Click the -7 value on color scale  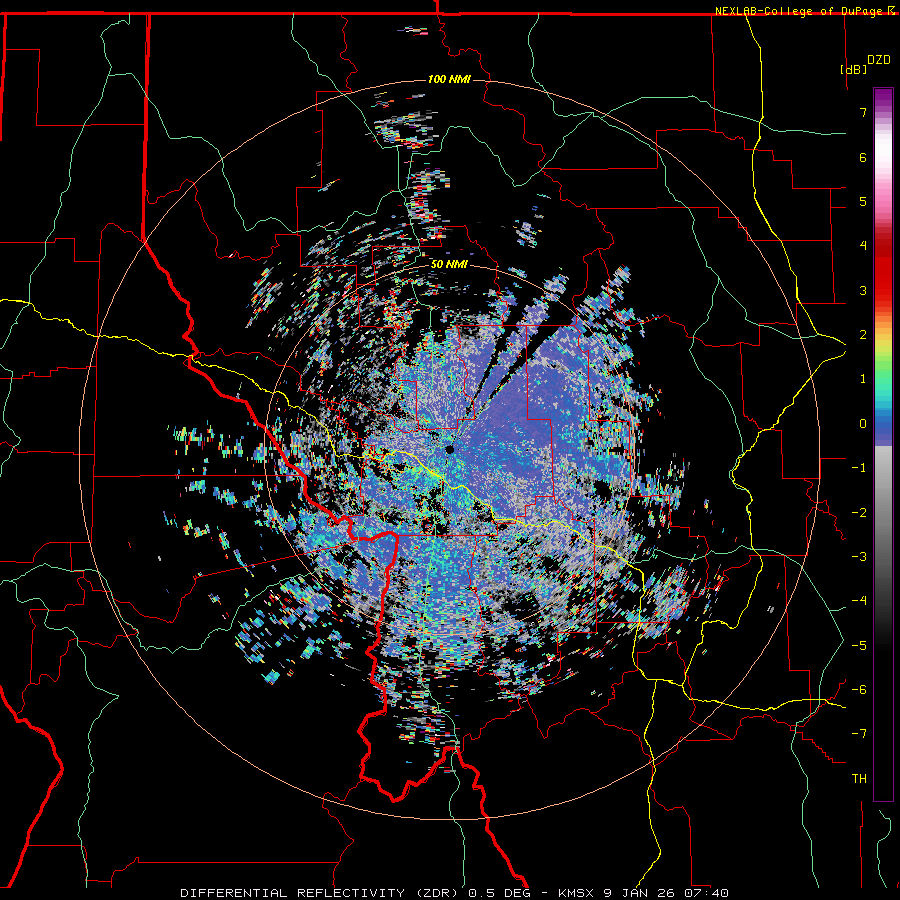coord(859,734)
